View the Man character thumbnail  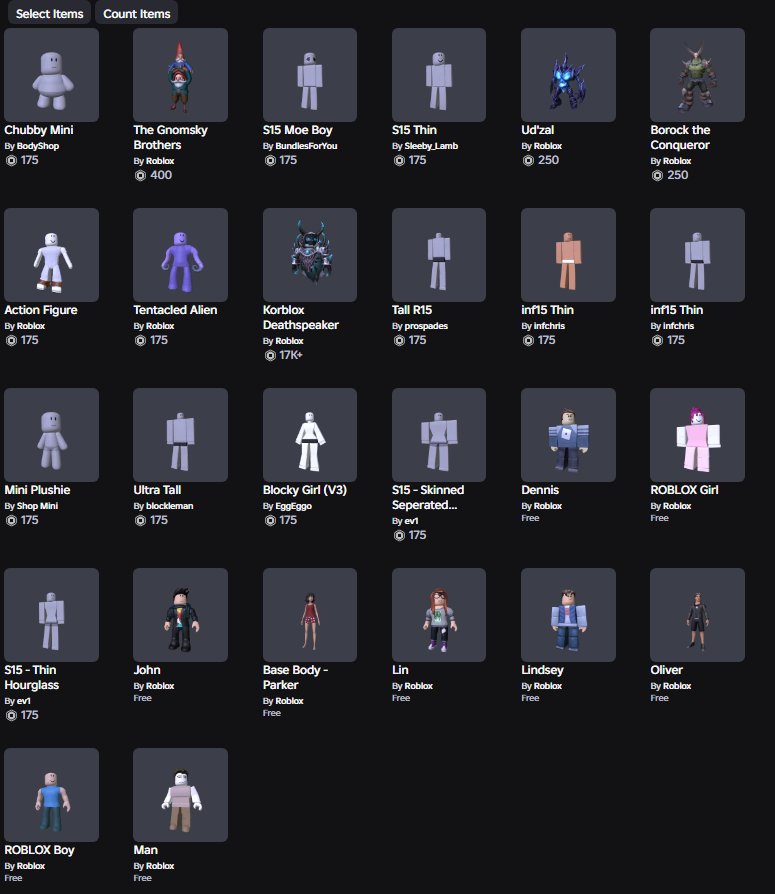[180, 795]
